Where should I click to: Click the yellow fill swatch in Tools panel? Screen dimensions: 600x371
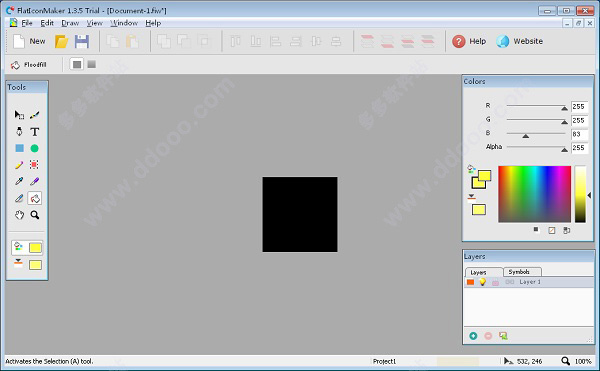(35, 247)
